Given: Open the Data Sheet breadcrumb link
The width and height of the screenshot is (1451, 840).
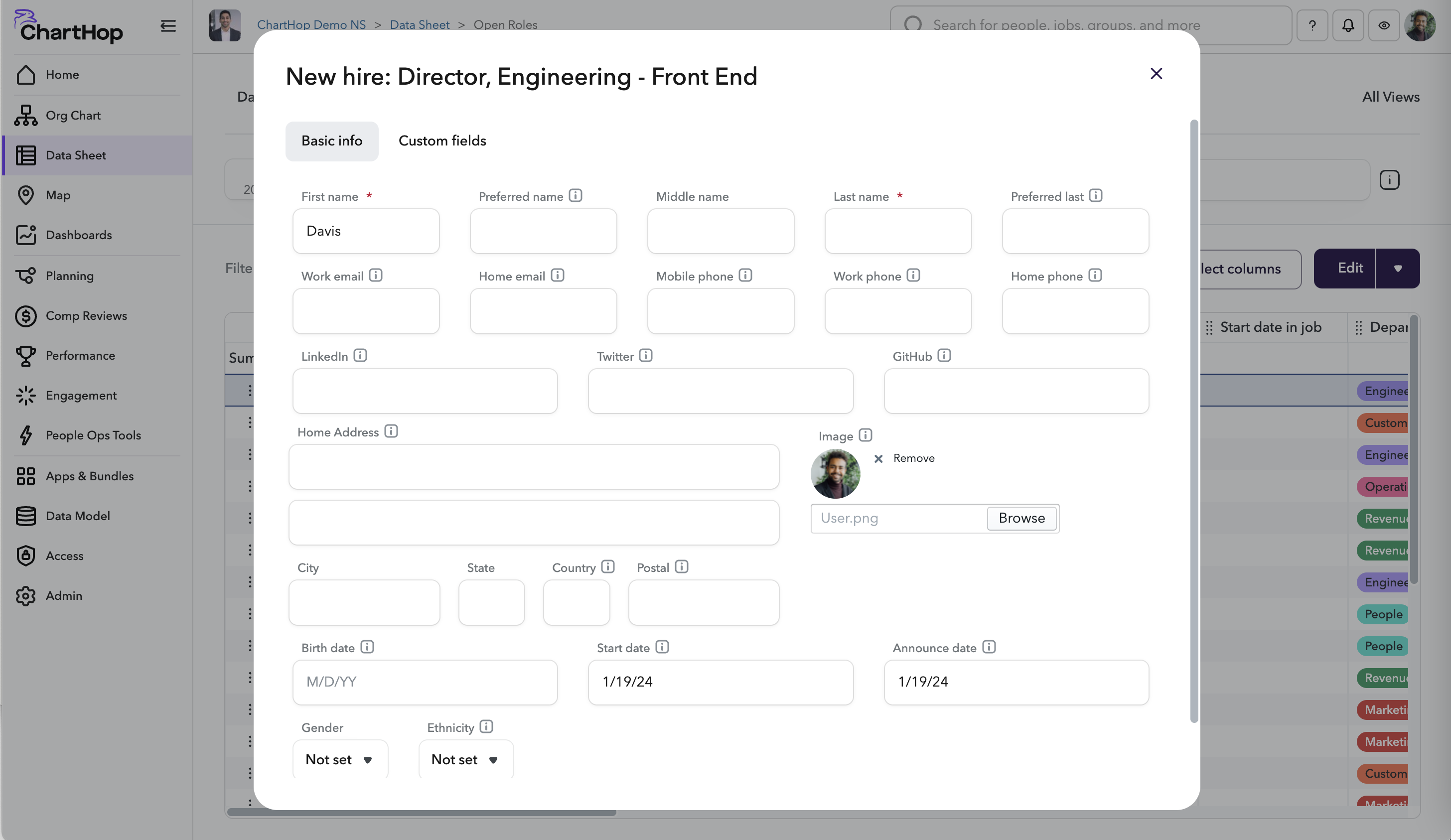Looking at the screenshot, I should coord(419,25).
